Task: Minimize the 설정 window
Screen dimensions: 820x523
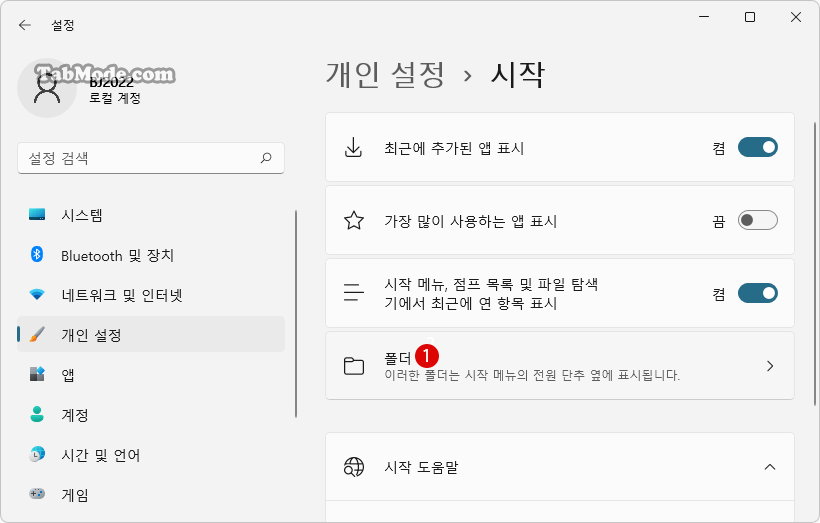Action: pos(704,17)
